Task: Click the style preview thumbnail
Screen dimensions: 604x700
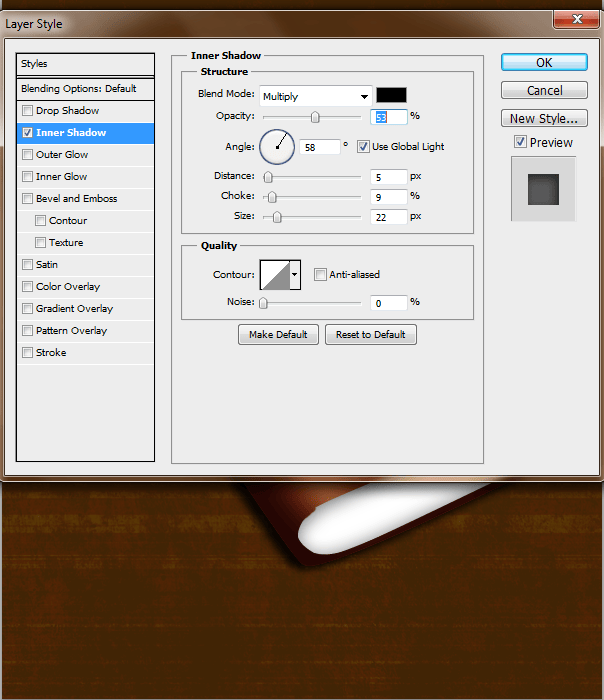Action: 543,188
